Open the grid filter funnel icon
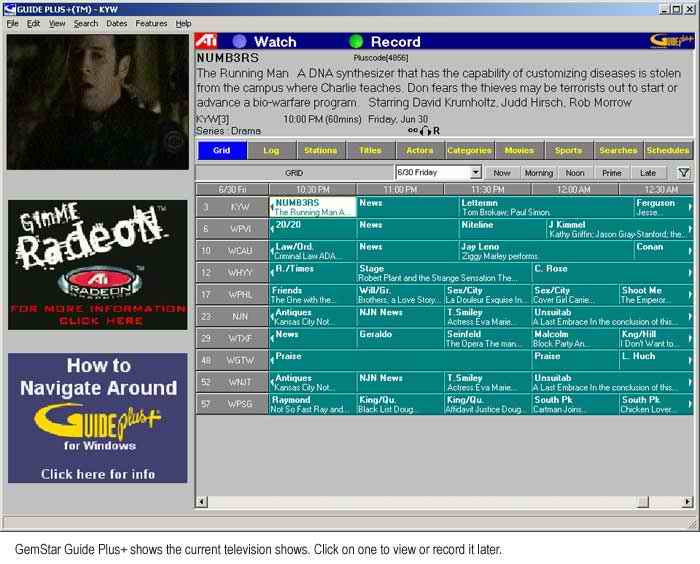This screenshot has width=700, height=564. coord(683,172)
